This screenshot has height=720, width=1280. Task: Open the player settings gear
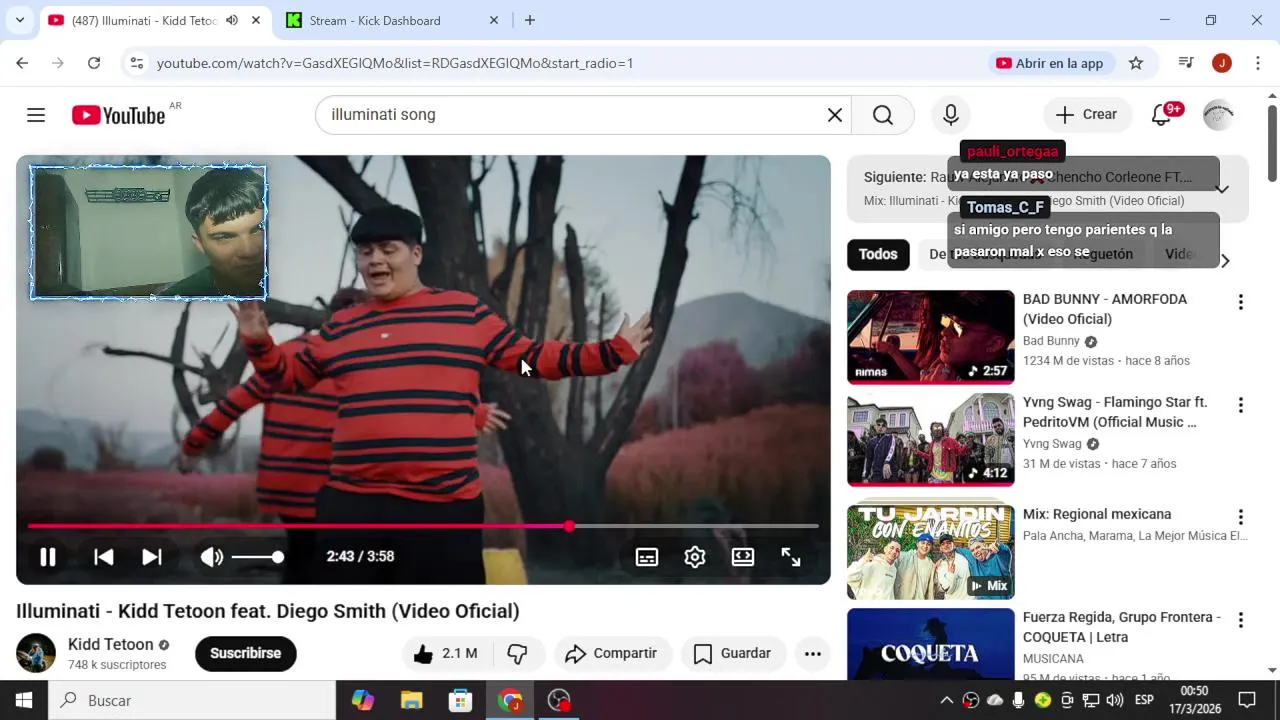tap(695, 557)
